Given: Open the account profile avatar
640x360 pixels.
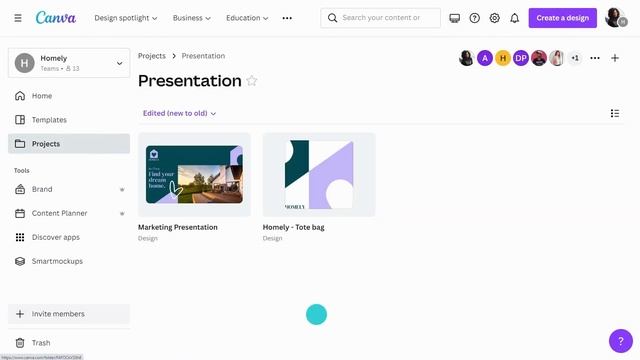Looking at the screenshot, I should [x=615, y=18].
